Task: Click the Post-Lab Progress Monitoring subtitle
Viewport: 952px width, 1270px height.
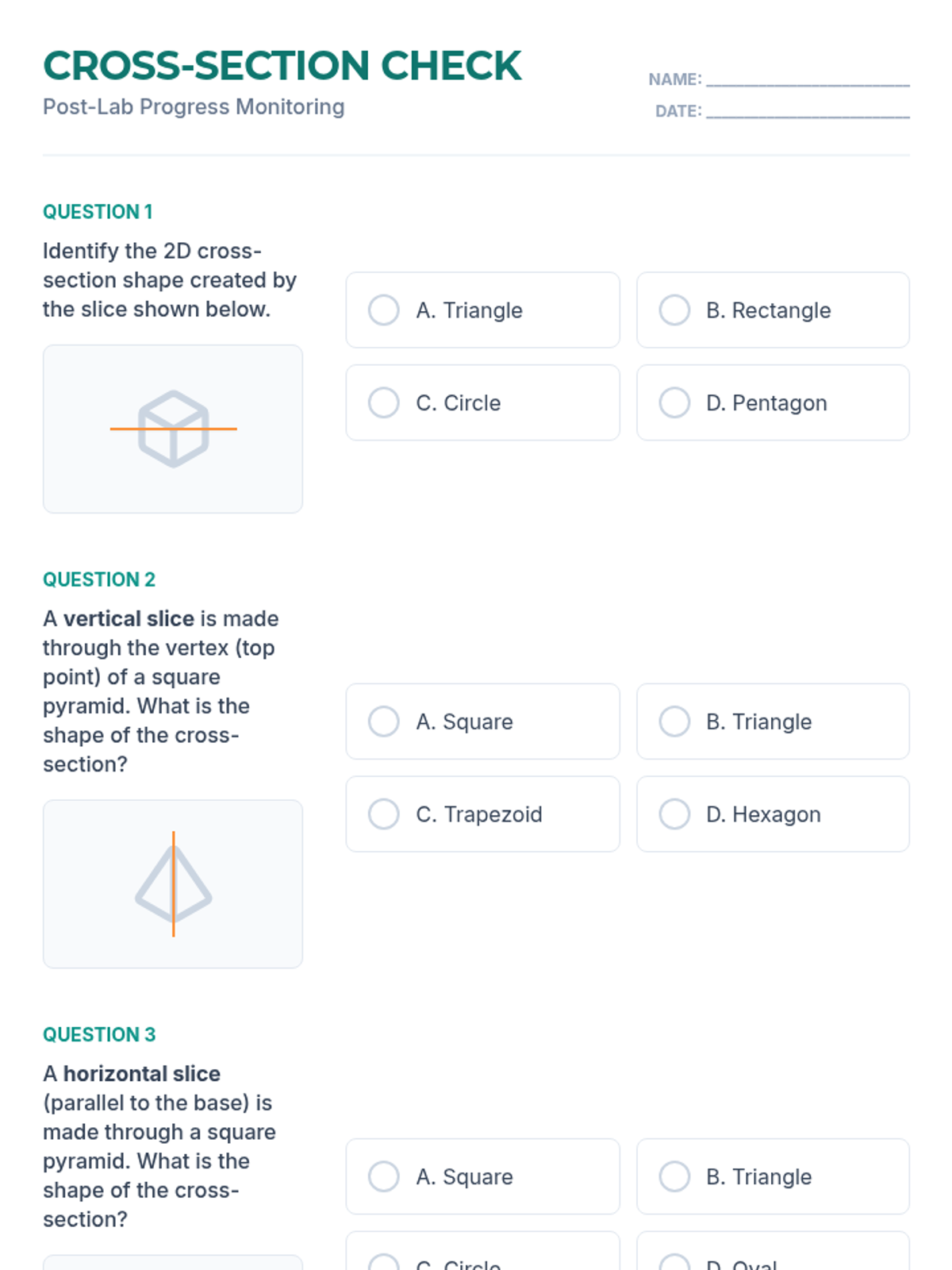Action: point(194,107)
